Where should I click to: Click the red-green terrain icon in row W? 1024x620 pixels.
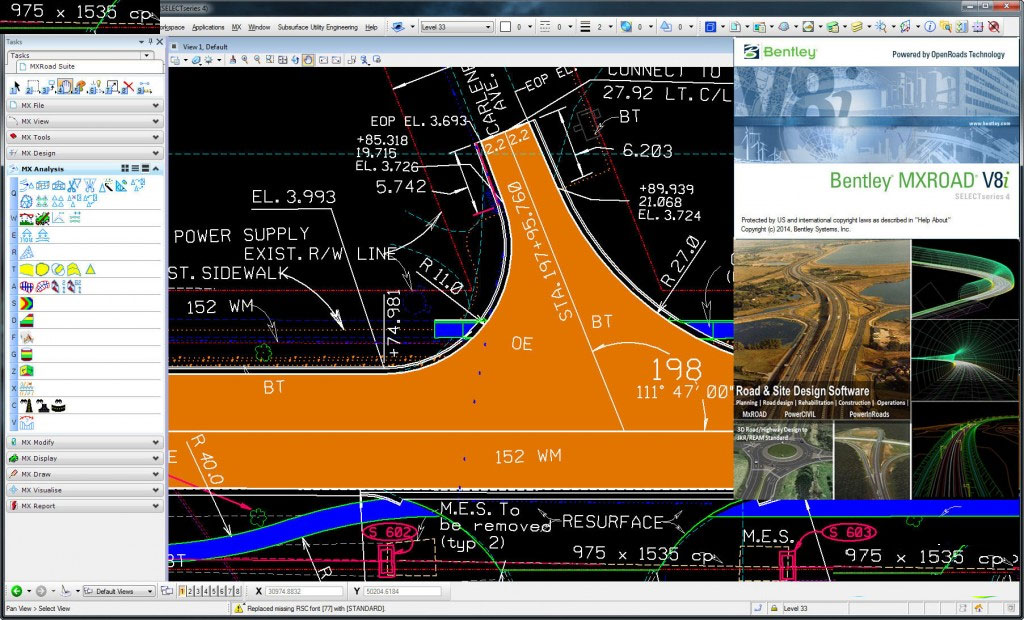pos(27,218)
